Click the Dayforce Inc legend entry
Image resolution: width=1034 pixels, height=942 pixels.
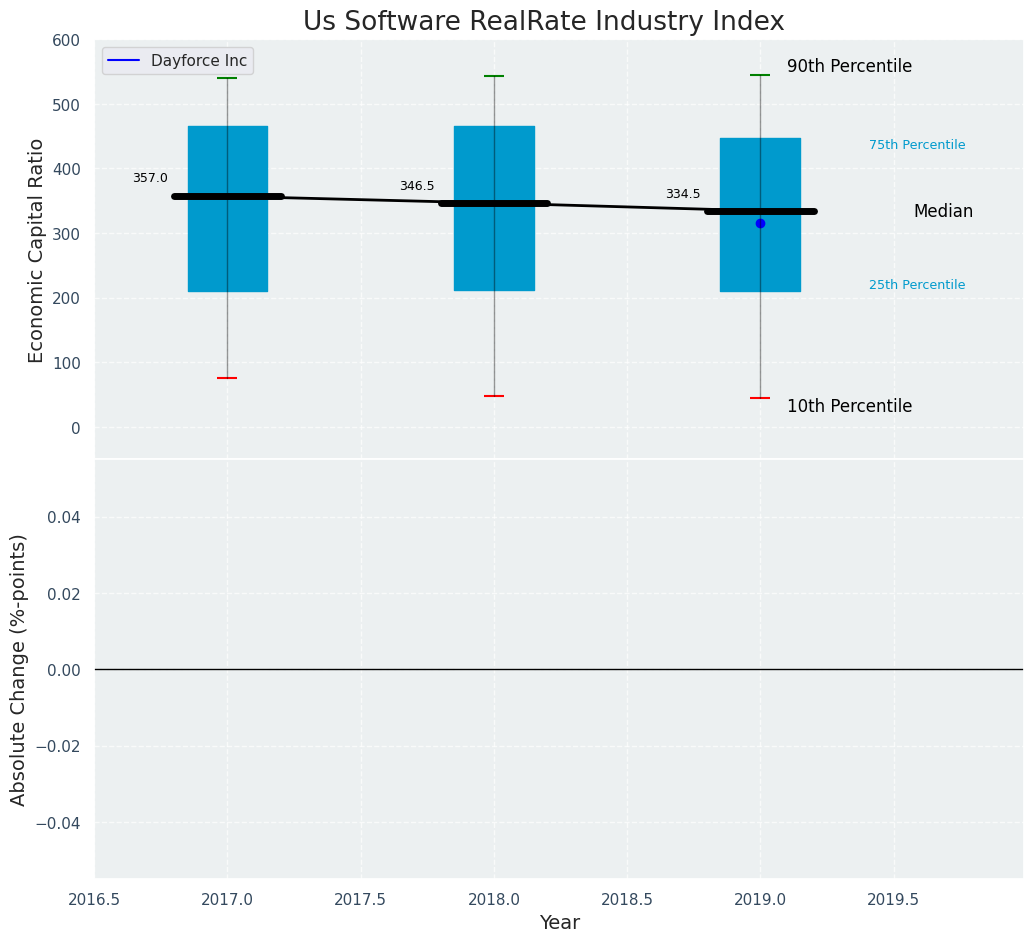(x=177, y=61)
